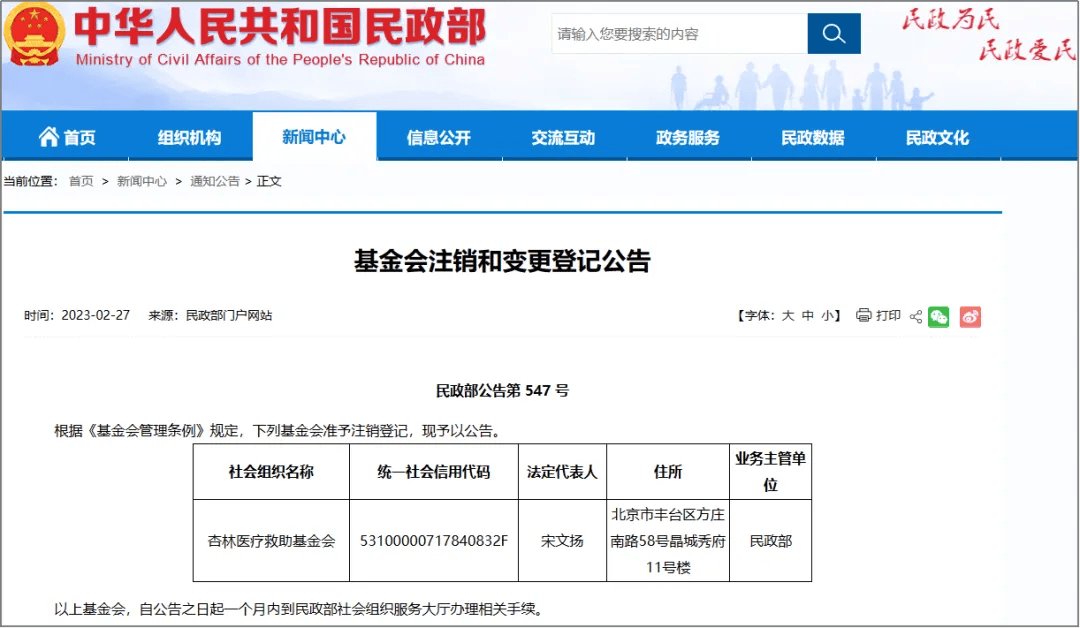The width and height of the screenshot is (1080, 628).
Task: Click the print icon next to 打印
Action: 862,315
